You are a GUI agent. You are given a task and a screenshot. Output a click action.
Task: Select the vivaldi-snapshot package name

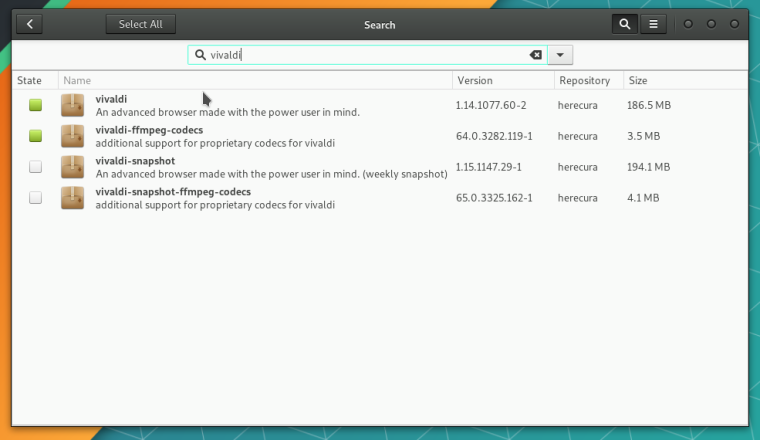(x=135, y=161)
